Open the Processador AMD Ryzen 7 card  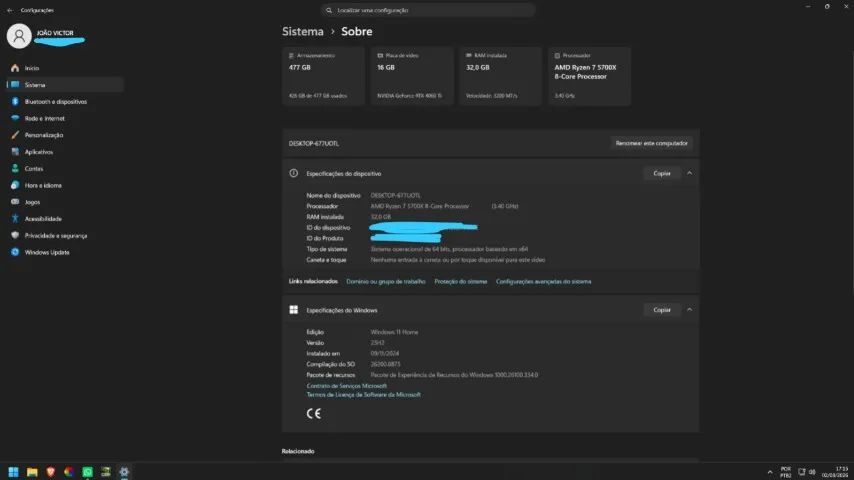(589, 76)
